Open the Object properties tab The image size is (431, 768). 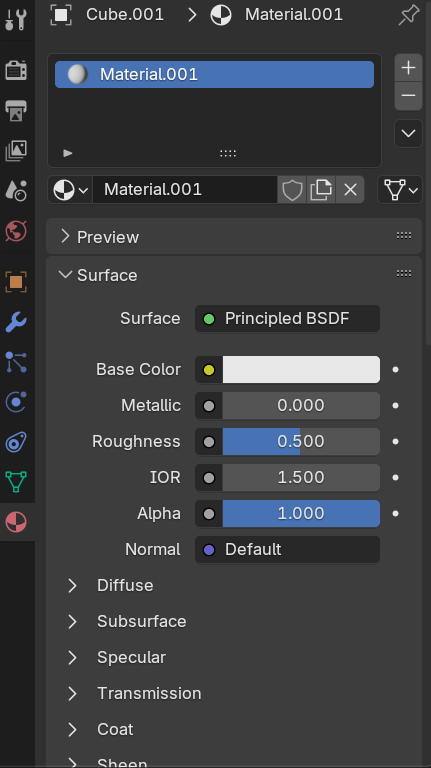click(16, 282)
